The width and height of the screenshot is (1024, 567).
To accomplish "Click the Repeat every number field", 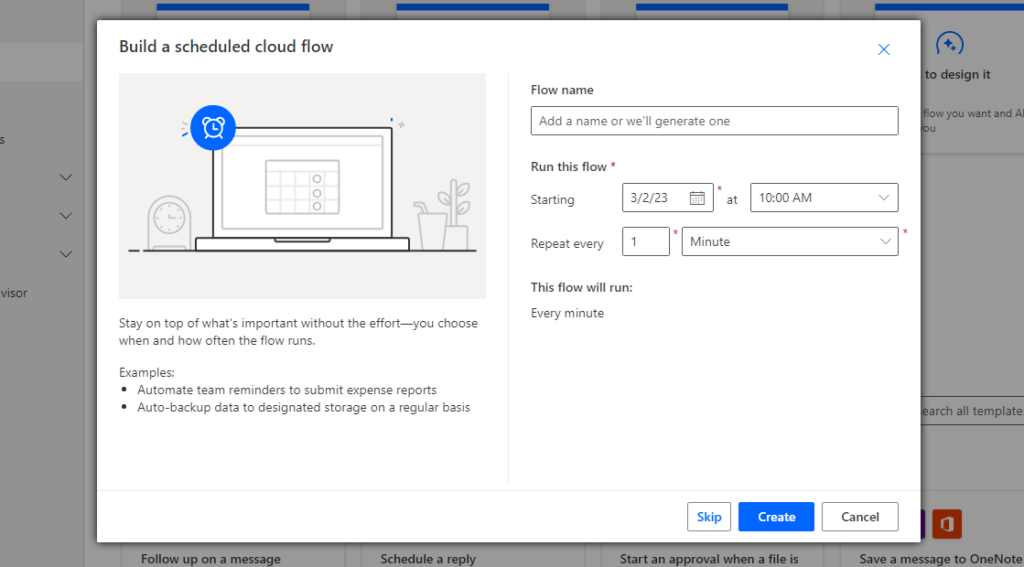I will (646, 242).
